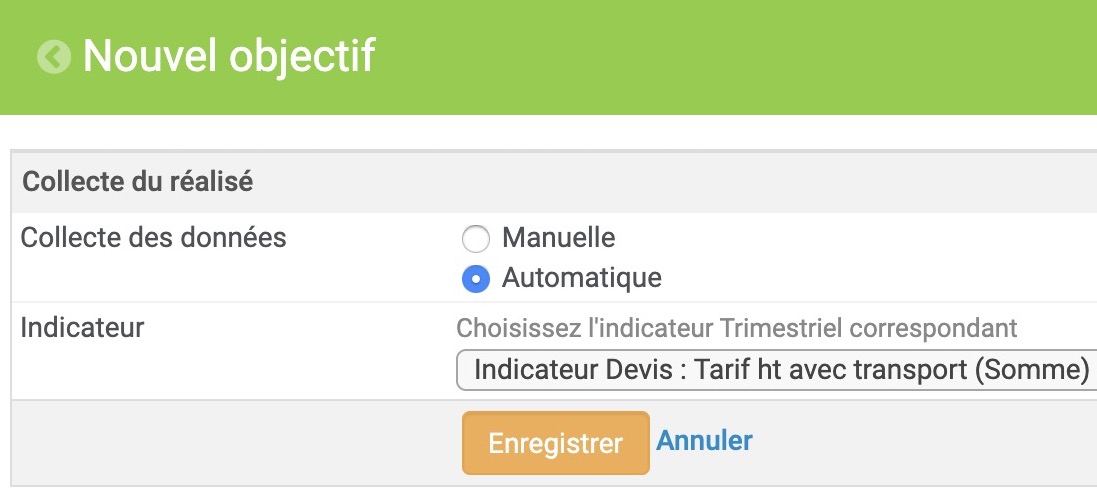Click the Collecte des données field label
The height and width of the screenshot is (495, 1097).
pos(153,238)
